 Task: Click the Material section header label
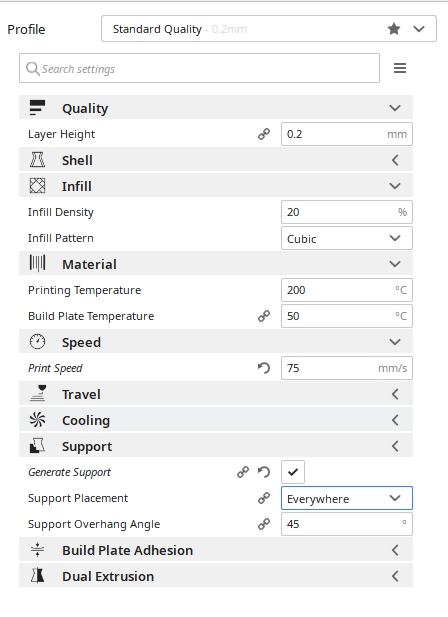tap(89, 264)
